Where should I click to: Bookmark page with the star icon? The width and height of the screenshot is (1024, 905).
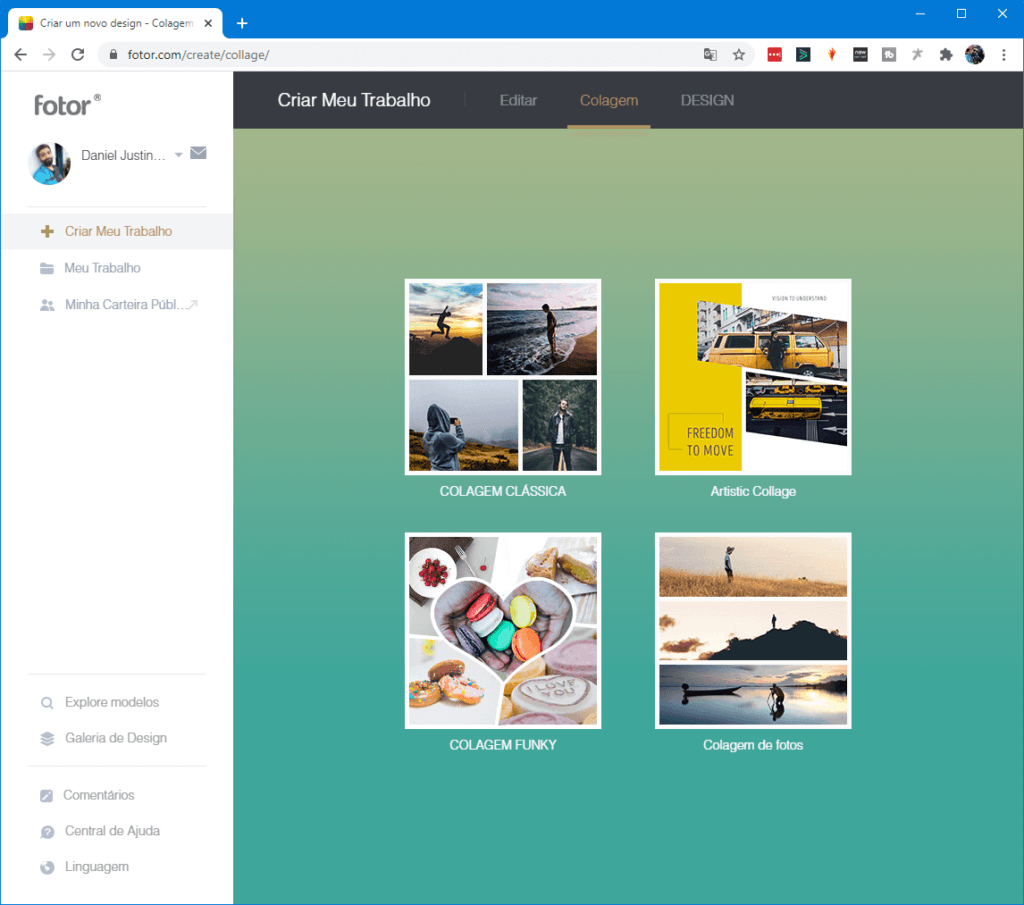[739, 55]
